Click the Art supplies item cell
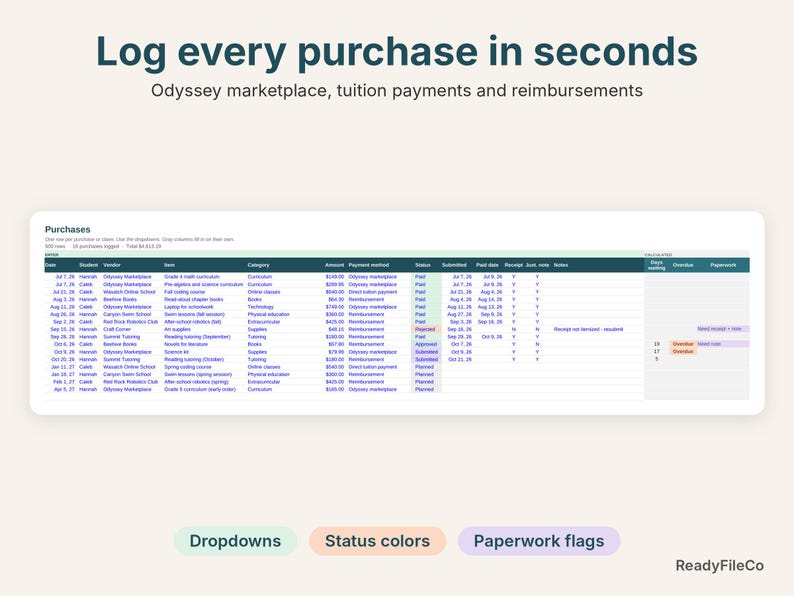The width and height of the screenshot is (794, 596). 177,329
